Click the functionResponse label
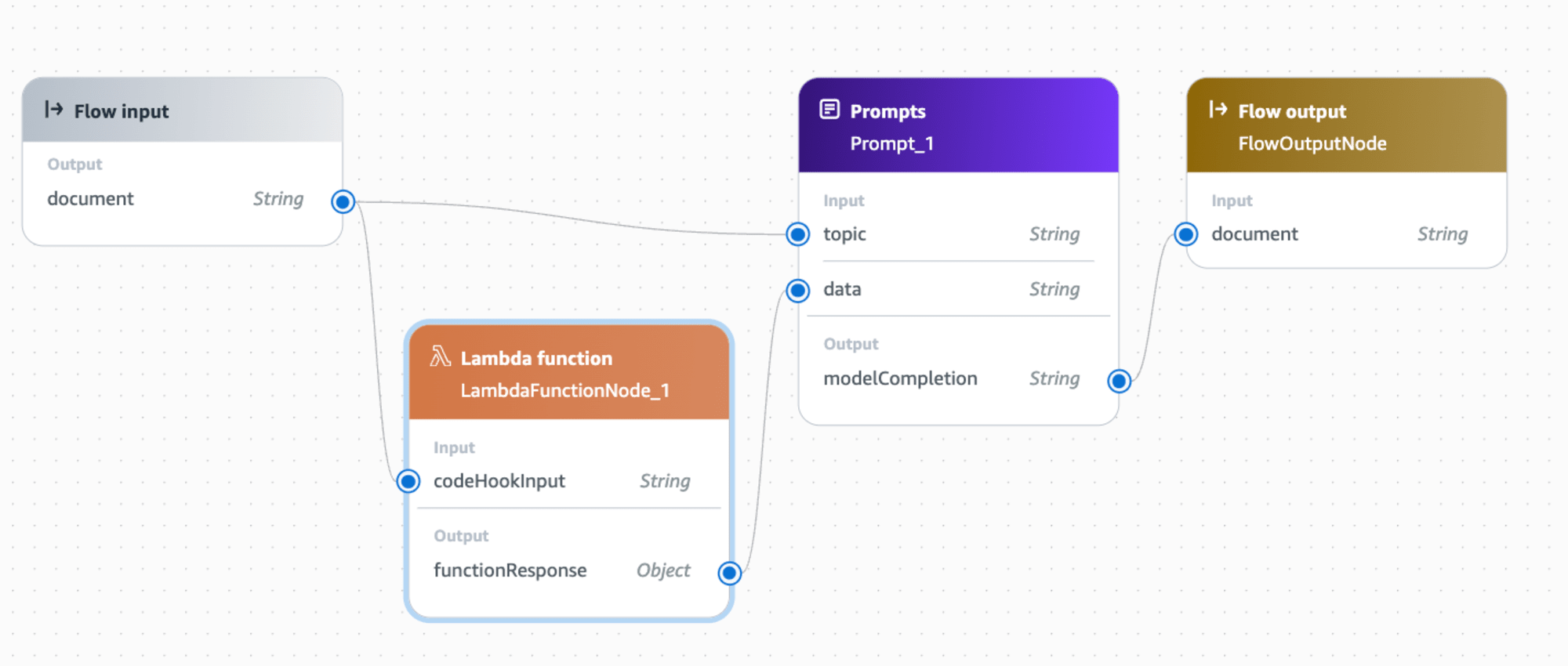 click(x=510, y=570)
